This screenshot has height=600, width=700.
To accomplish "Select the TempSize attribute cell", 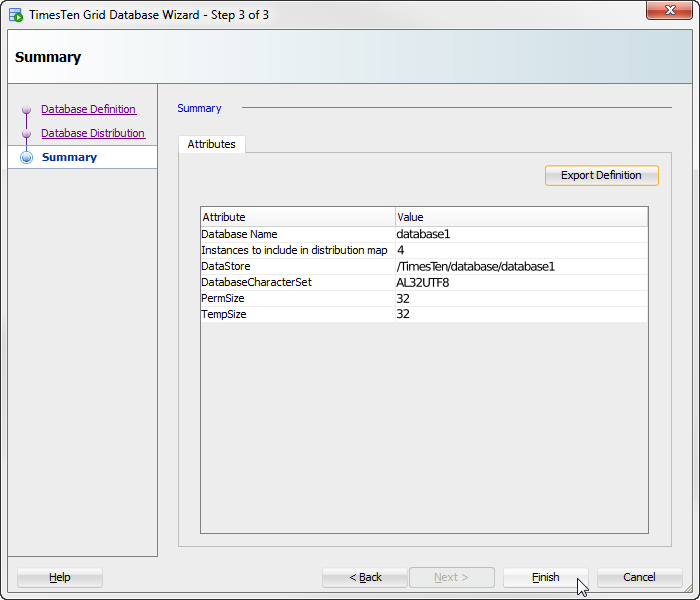I will (298, 314).
